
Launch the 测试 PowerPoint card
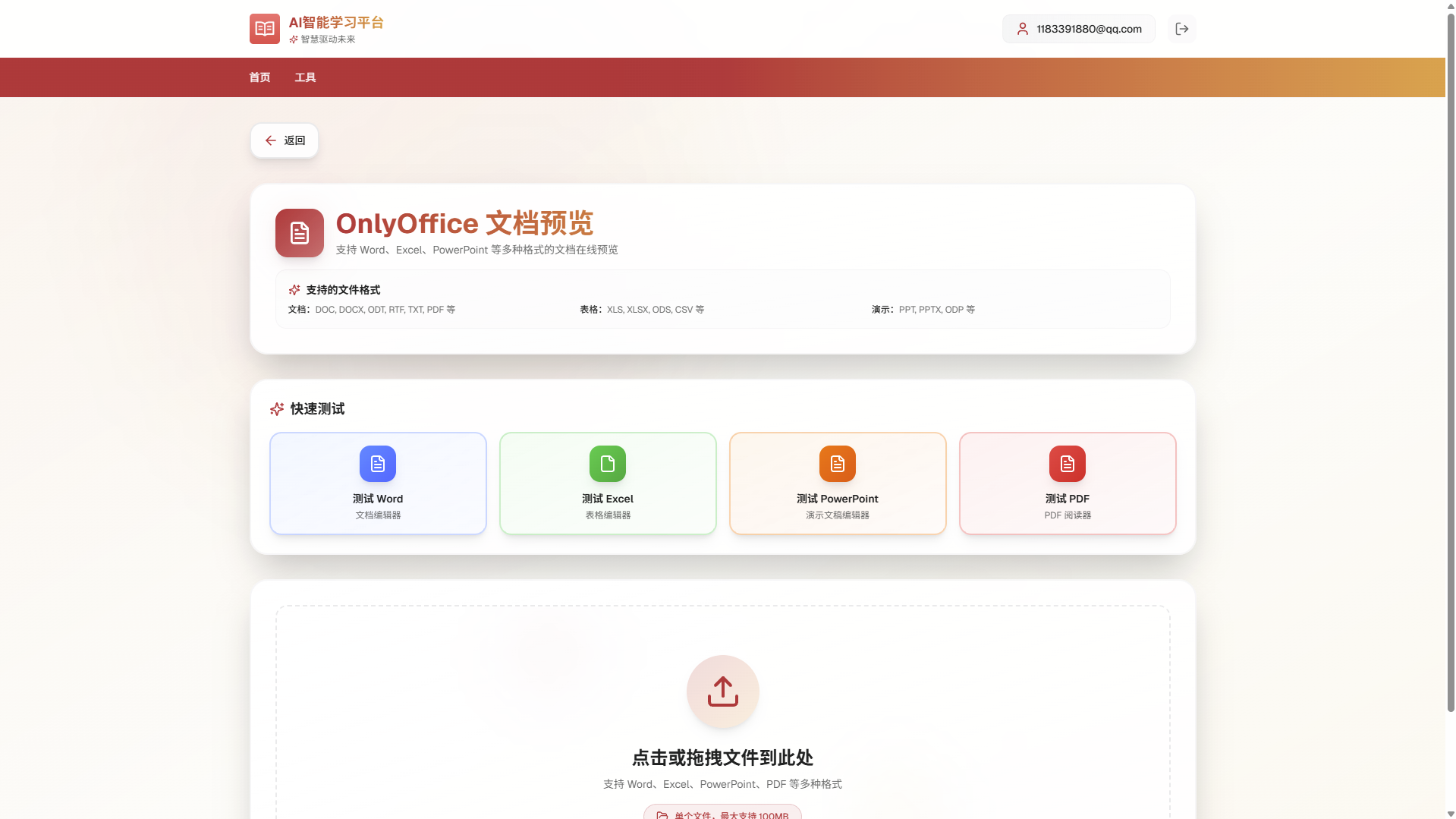coord(838,484)
